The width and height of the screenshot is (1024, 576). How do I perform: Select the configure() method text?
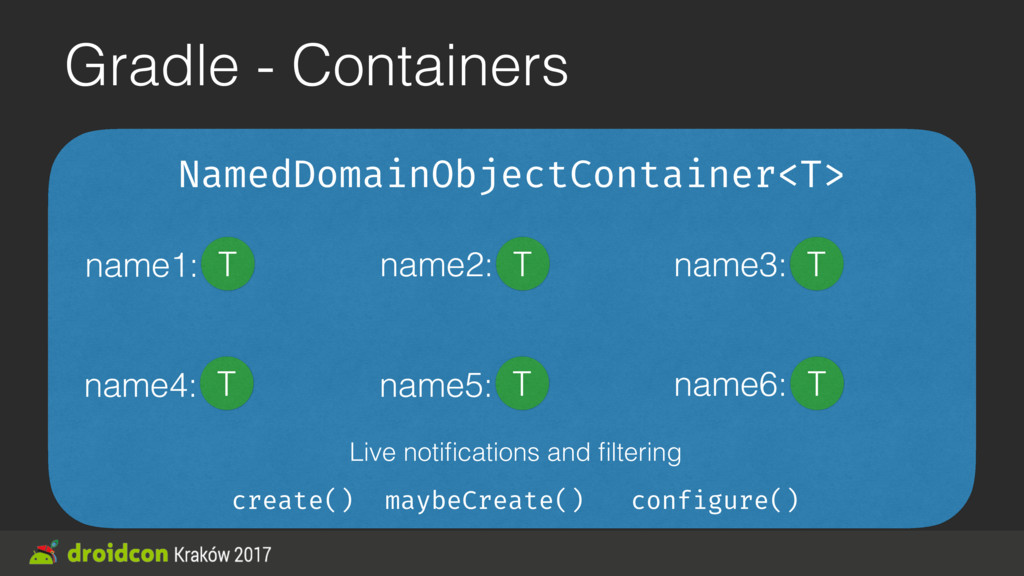pos(715,500)
